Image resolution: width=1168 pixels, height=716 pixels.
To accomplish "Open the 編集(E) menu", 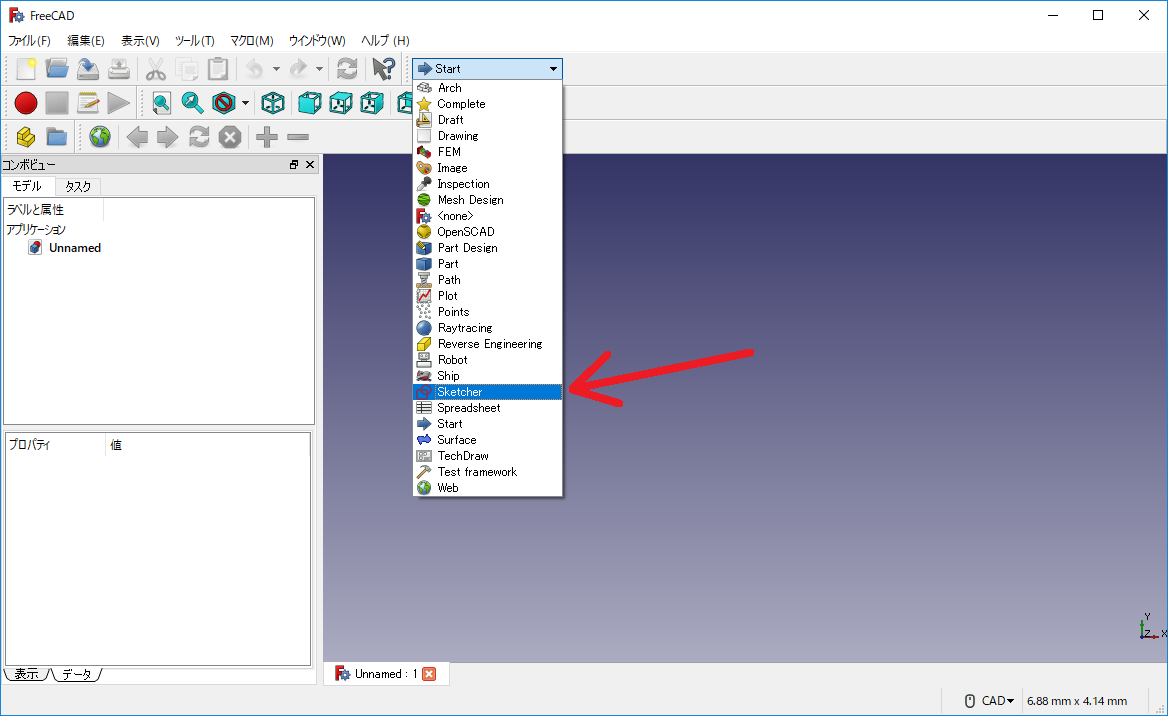I will point(86,40).
